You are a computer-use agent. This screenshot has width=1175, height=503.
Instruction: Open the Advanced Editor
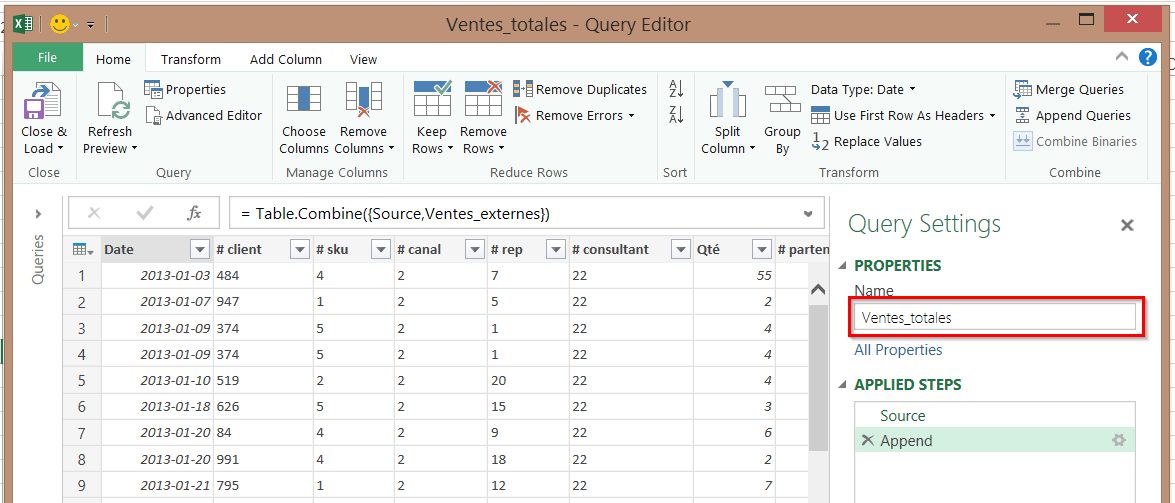tap(204, 115)
